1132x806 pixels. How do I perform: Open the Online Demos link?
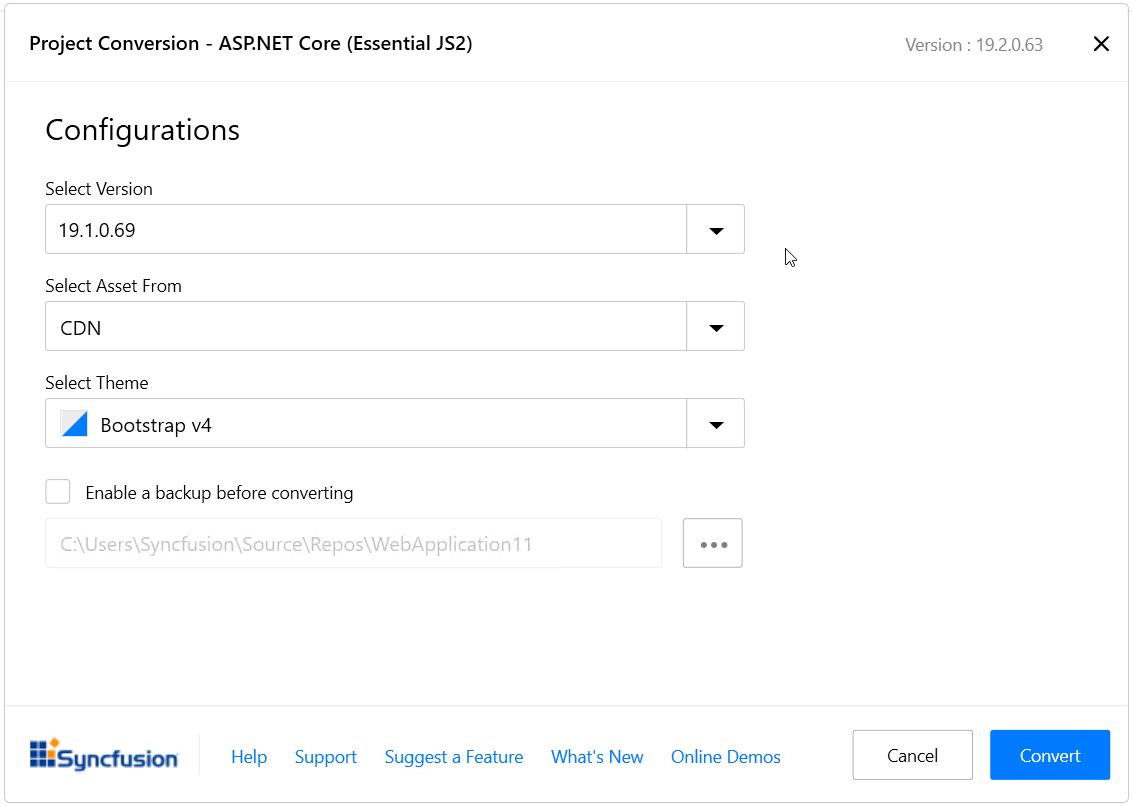(726, 757)
